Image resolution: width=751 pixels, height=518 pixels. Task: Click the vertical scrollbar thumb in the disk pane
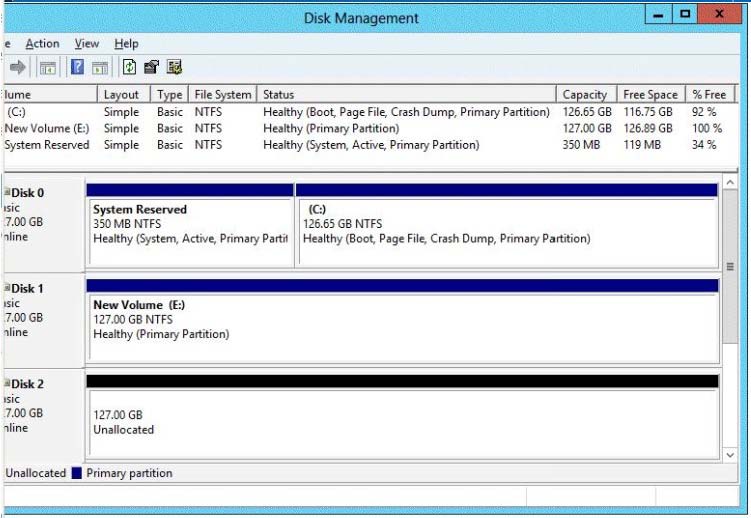click(x=730, y=266)
